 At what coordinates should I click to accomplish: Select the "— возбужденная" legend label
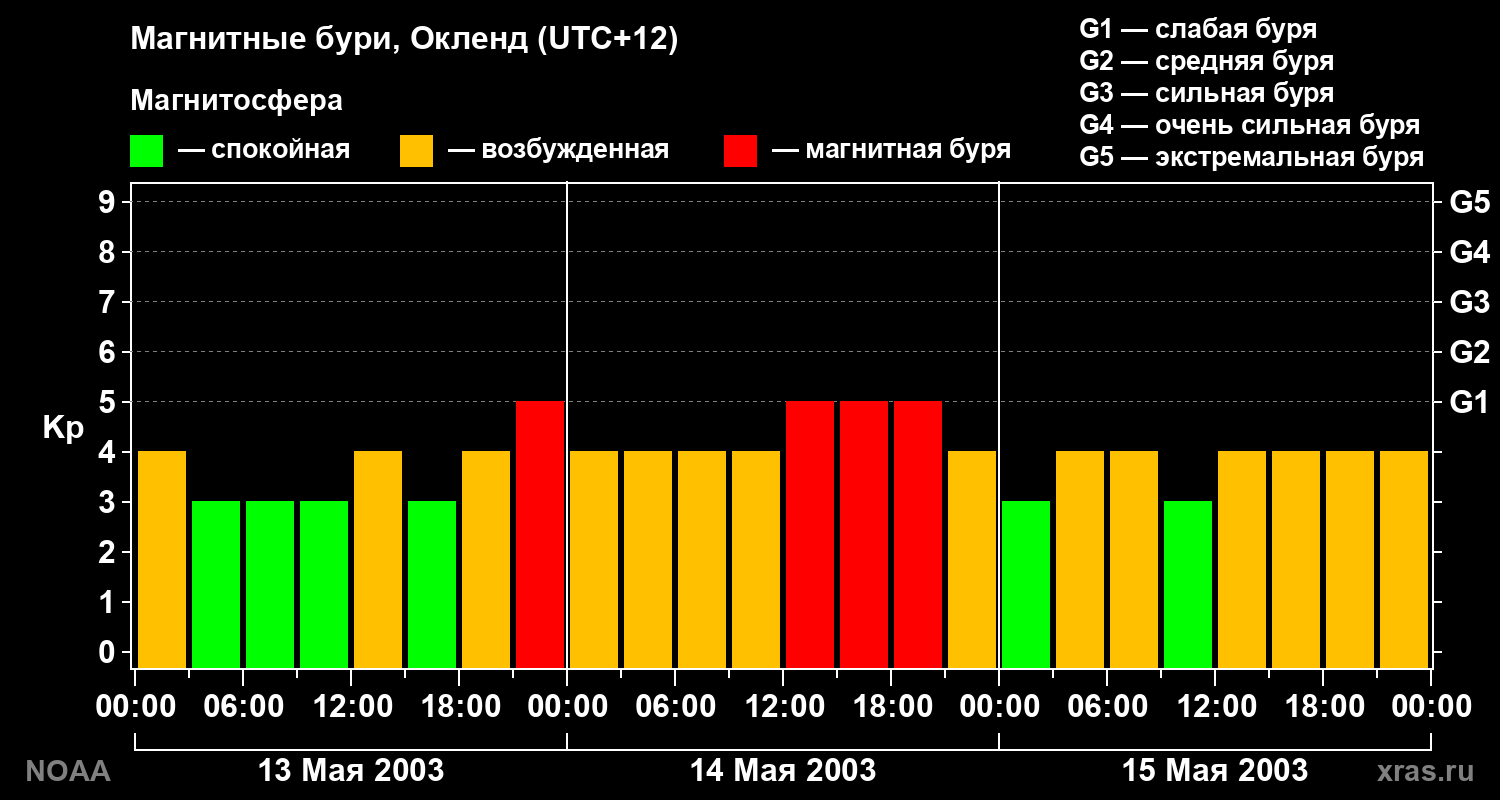tap(558, 150)
